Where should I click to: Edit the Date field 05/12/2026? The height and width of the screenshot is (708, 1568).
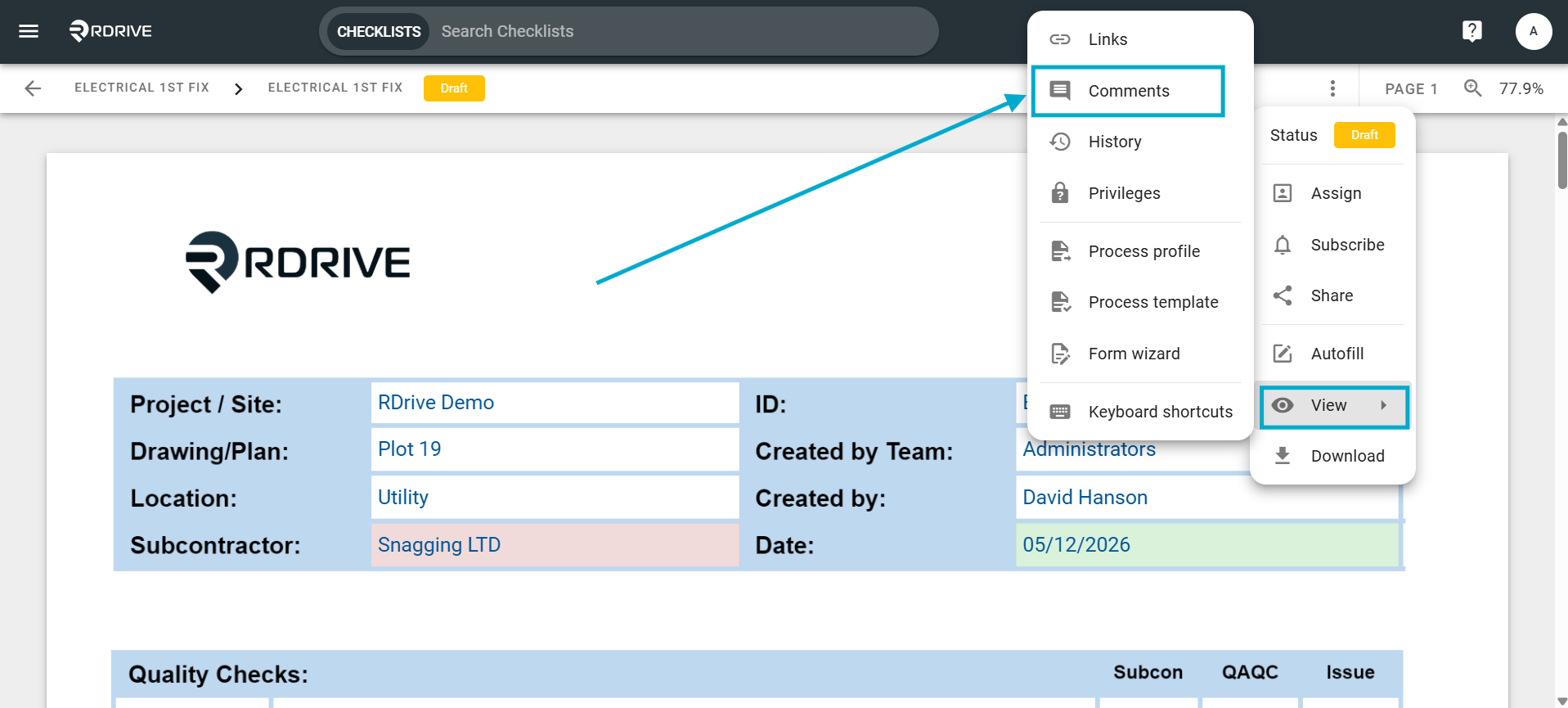point(1207,545)
